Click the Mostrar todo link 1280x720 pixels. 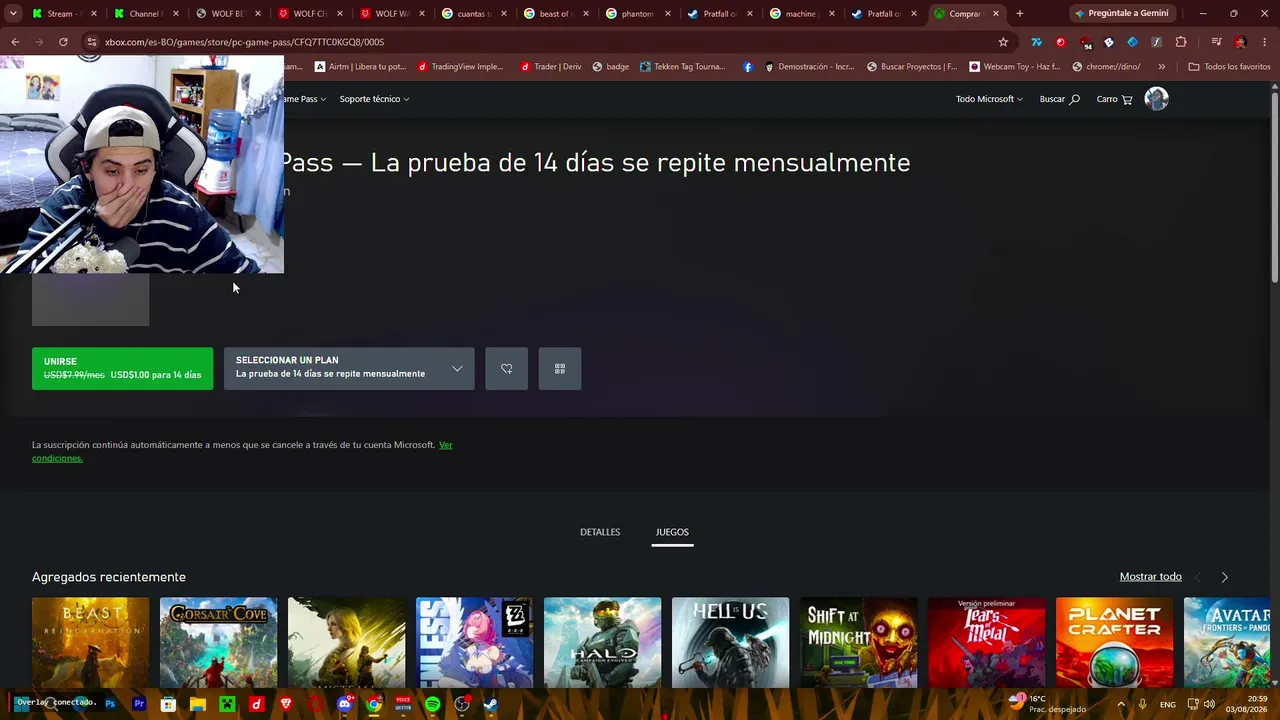[1151, 577]
